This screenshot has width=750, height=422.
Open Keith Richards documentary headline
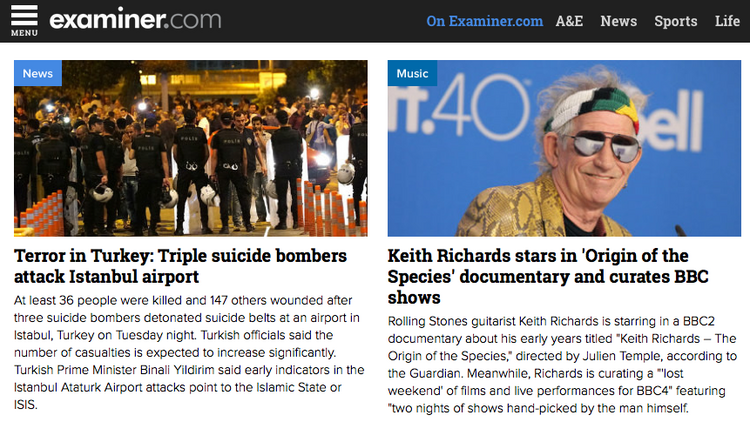click(548, 276)
